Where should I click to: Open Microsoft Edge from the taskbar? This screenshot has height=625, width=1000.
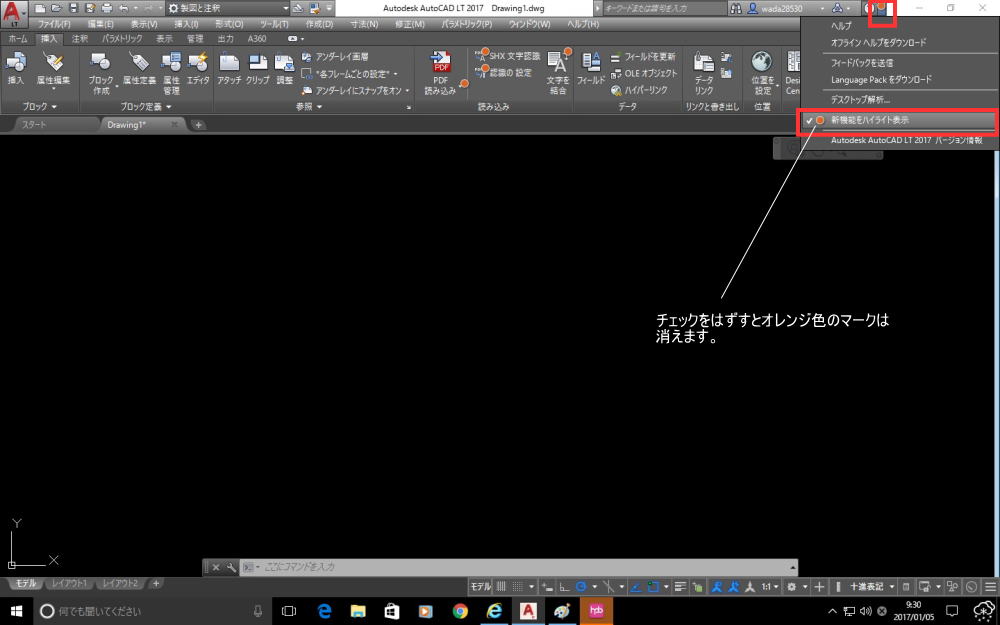324,611
